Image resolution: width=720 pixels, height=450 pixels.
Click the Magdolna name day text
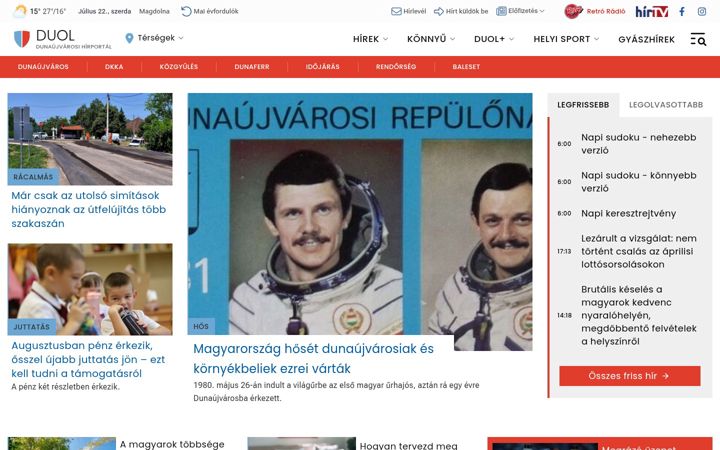click(x=154, y=11)
